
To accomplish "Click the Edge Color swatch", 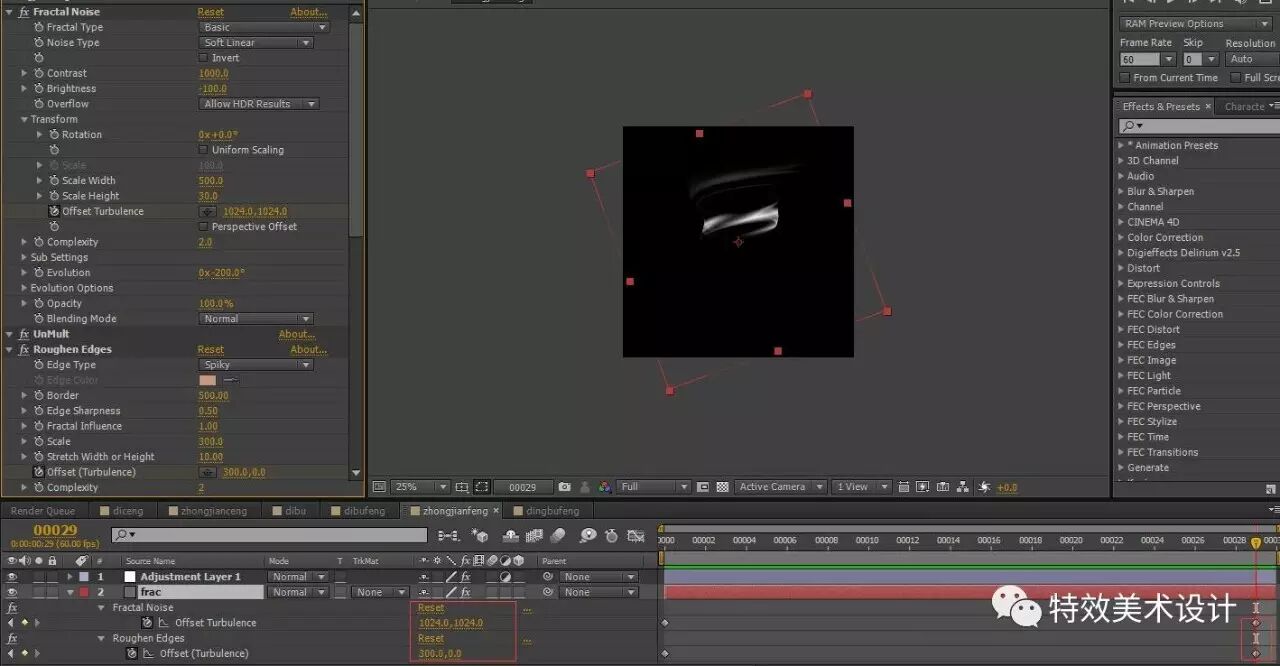I will pyautogui.click(x=207, y=380).
